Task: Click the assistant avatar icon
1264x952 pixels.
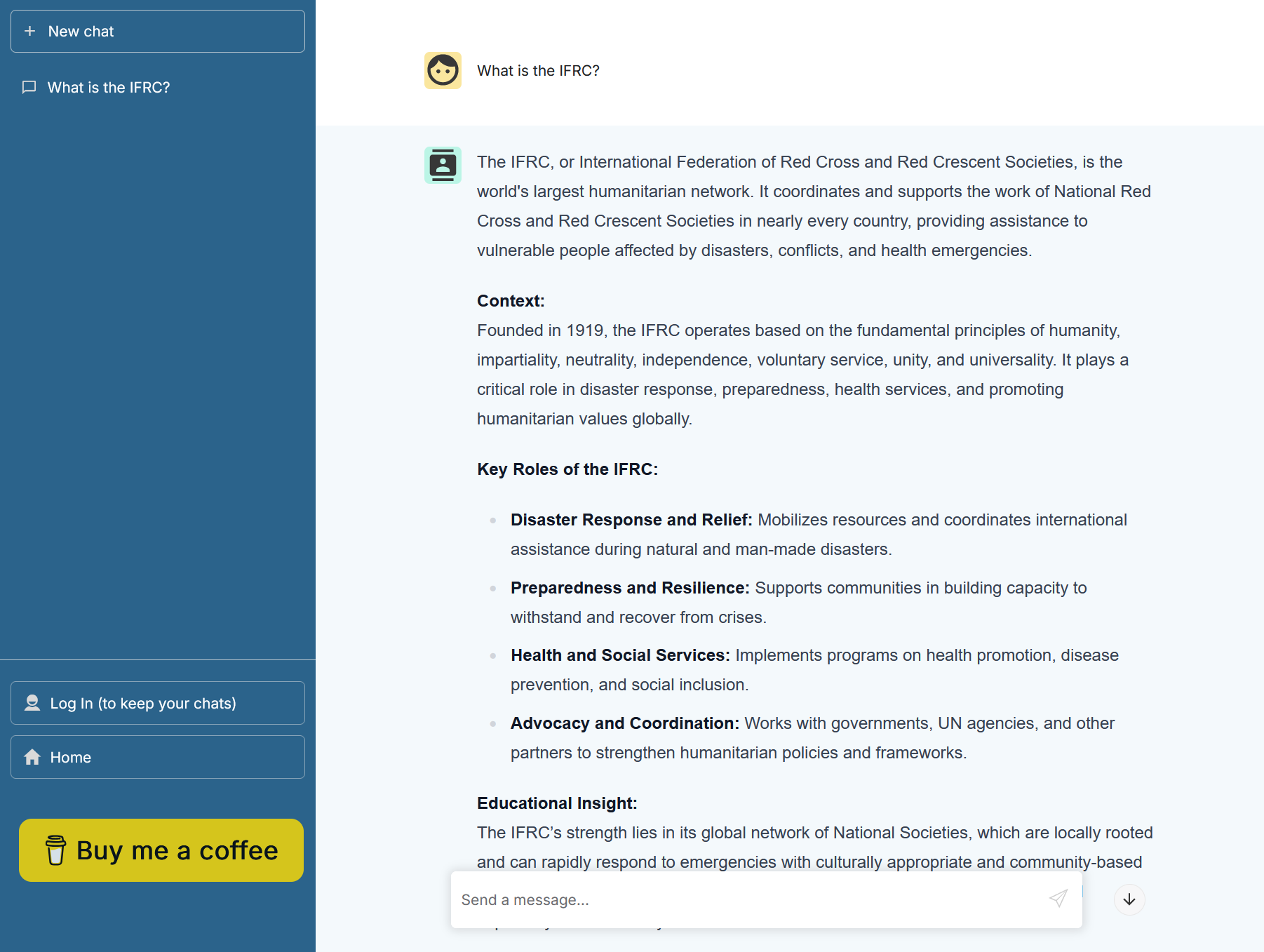Action: click(x=443, y=165)
